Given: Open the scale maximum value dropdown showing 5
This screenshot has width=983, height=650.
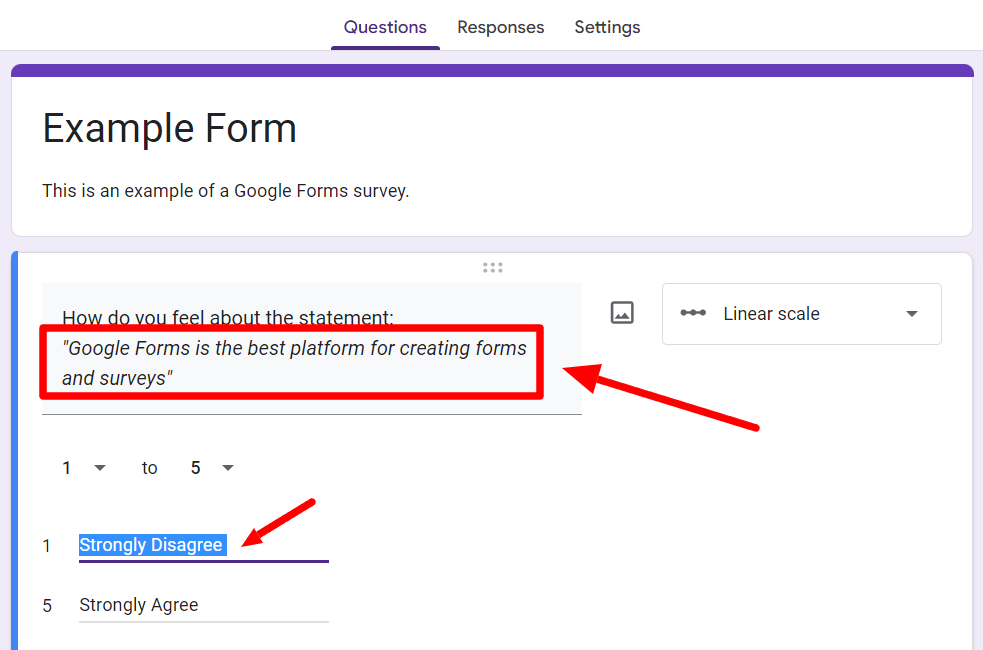Looking at the screenshot, I should tap(212, 468).
